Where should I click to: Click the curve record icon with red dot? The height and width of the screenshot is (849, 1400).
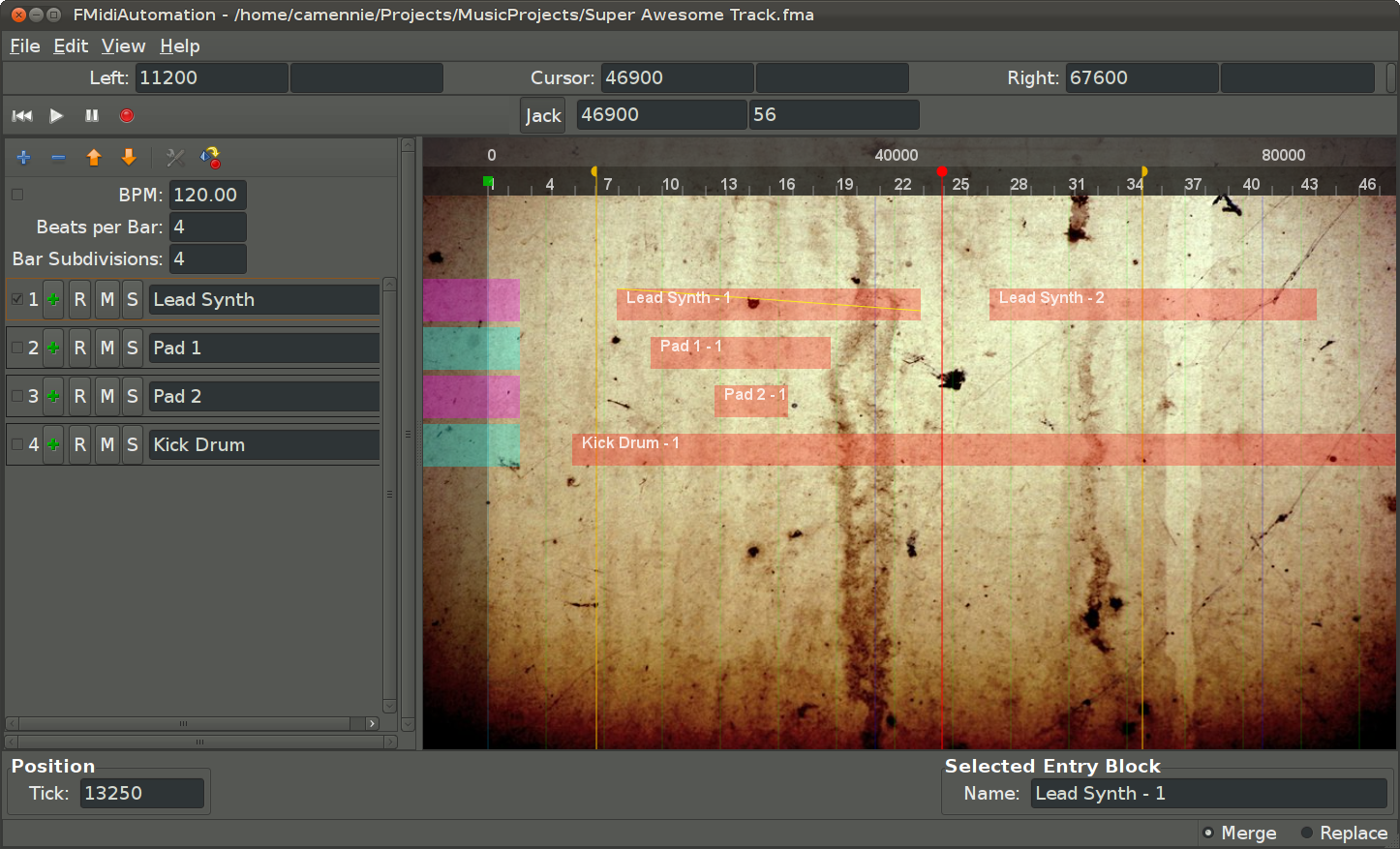click(x=210, y=157)
